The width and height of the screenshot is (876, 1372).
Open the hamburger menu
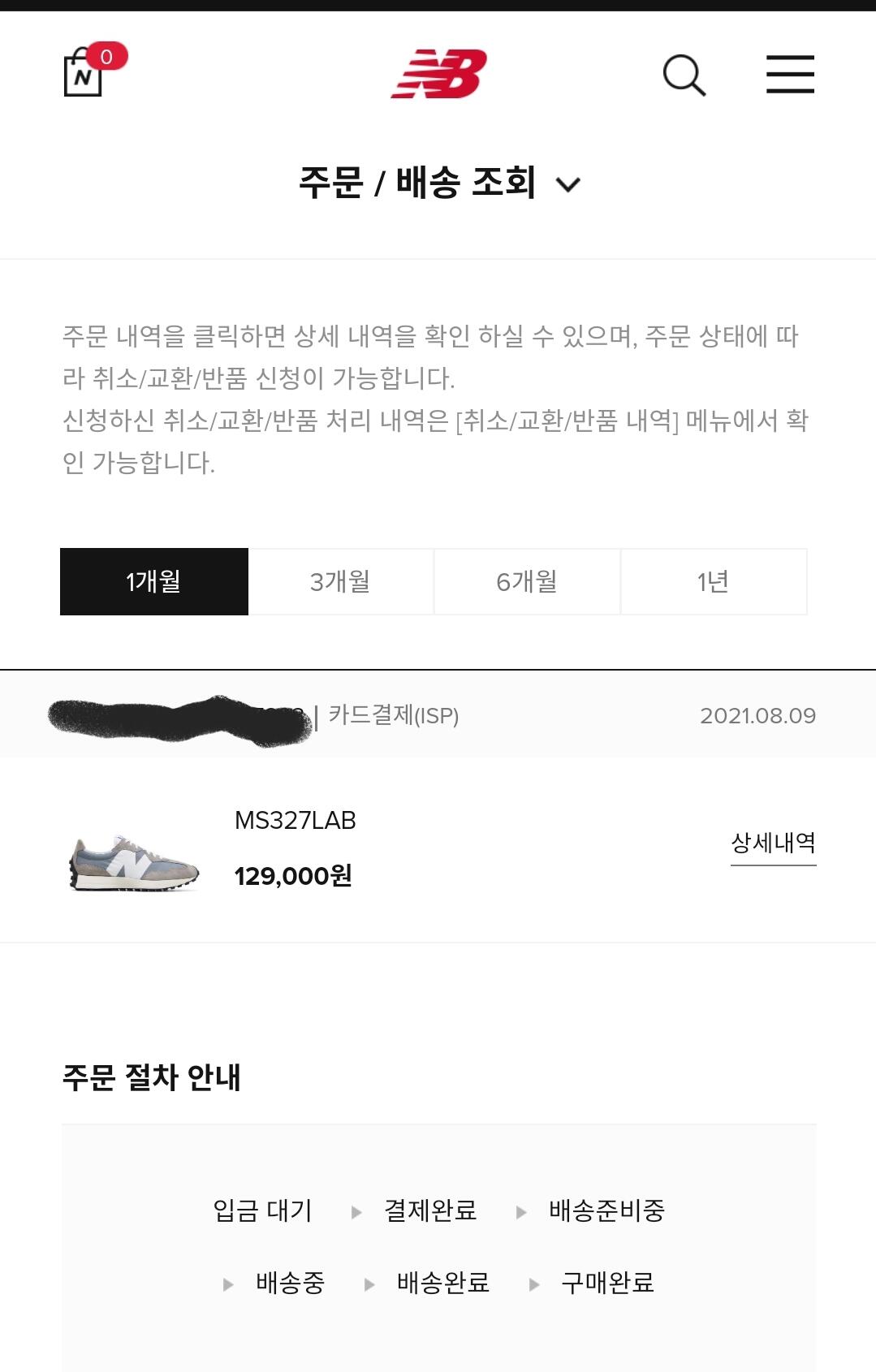pyautogui.click(x=790, y=75)
